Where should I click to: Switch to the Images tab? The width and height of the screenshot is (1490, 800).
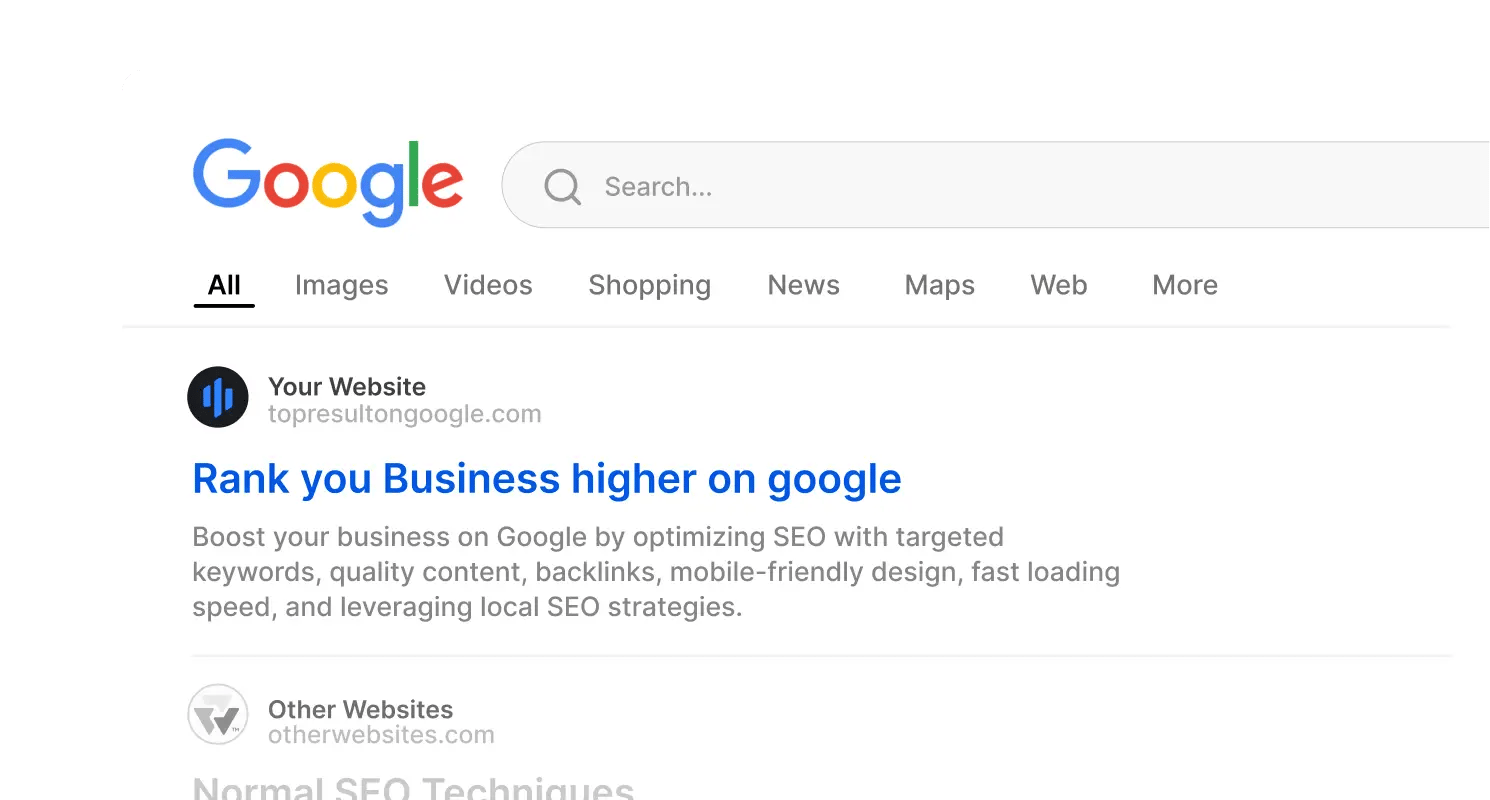(341, 285)
